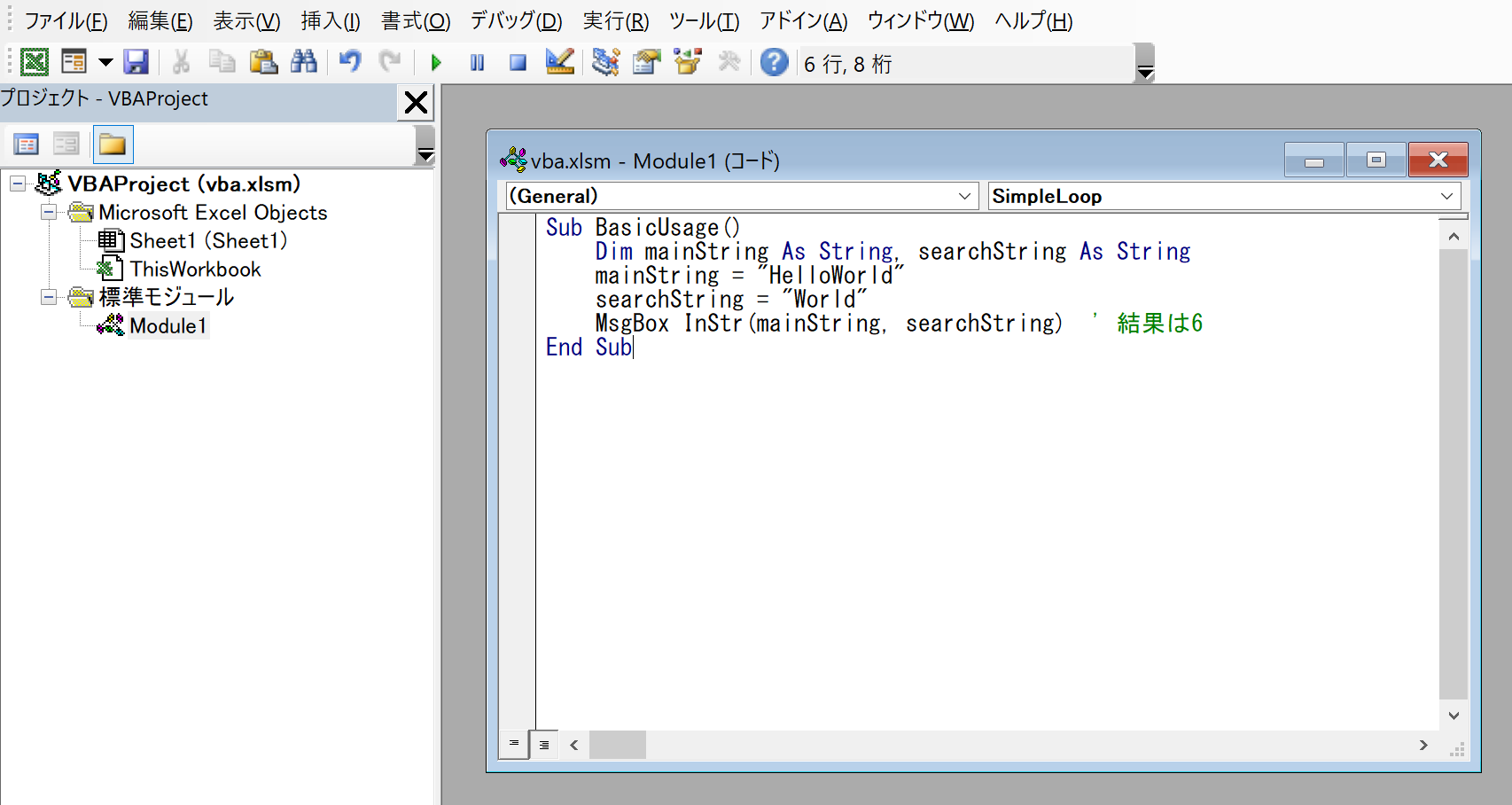Collapse the Microsoft Excel Objects folder

pos(49,212)
